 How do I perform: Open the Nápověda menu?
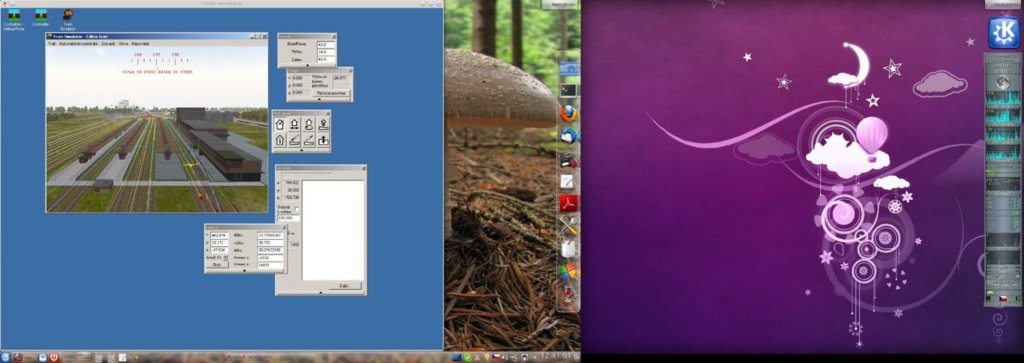[x=141, y=43]
